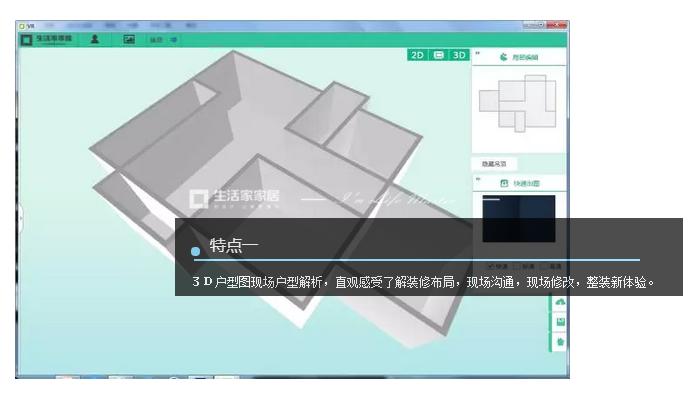This screenshot has width=700, height=400.
Task: Click the floor plan editing header icon
Action: [503, 58]
